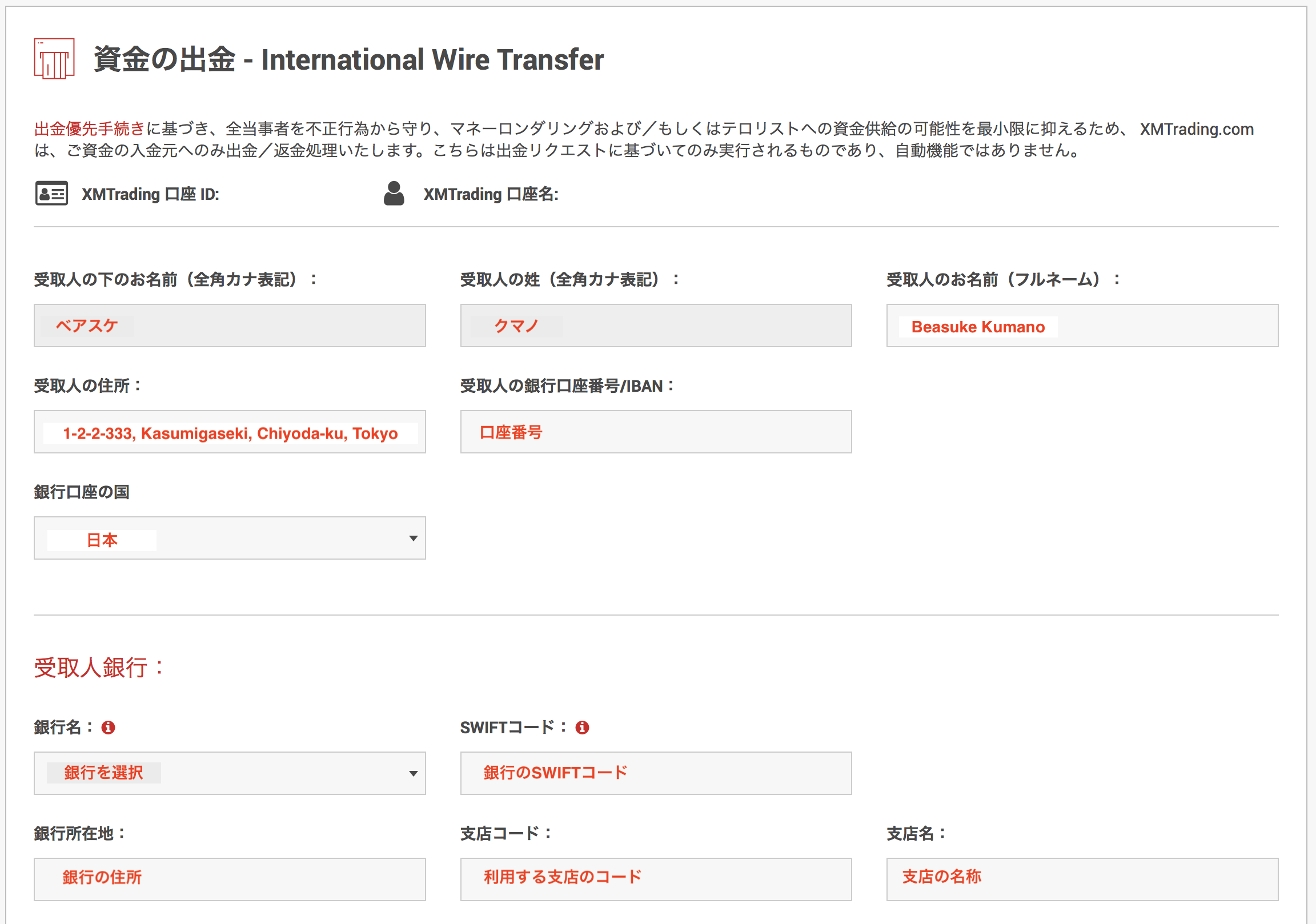Click the red bank icon in the header

pyautogui.click(x=55, y=57)
